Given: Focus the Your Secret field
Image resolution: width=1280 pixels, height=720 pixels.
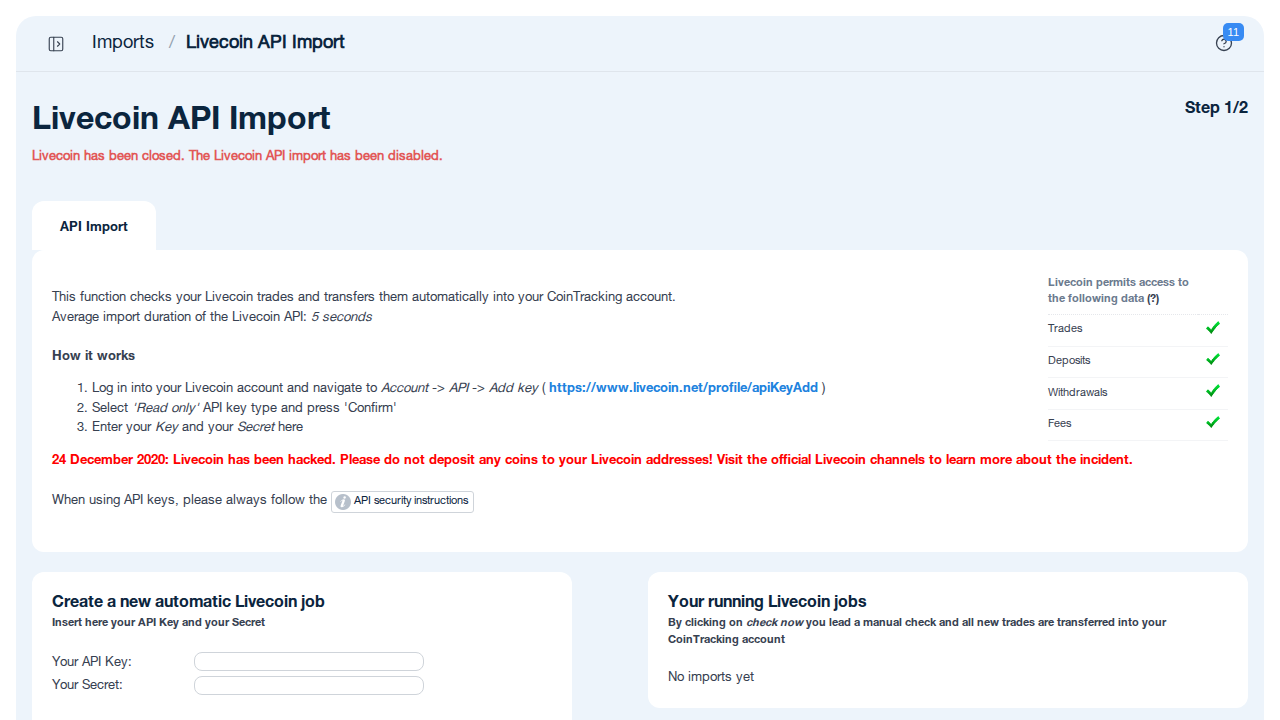Looking at the screenshot, I should (309, 685).
